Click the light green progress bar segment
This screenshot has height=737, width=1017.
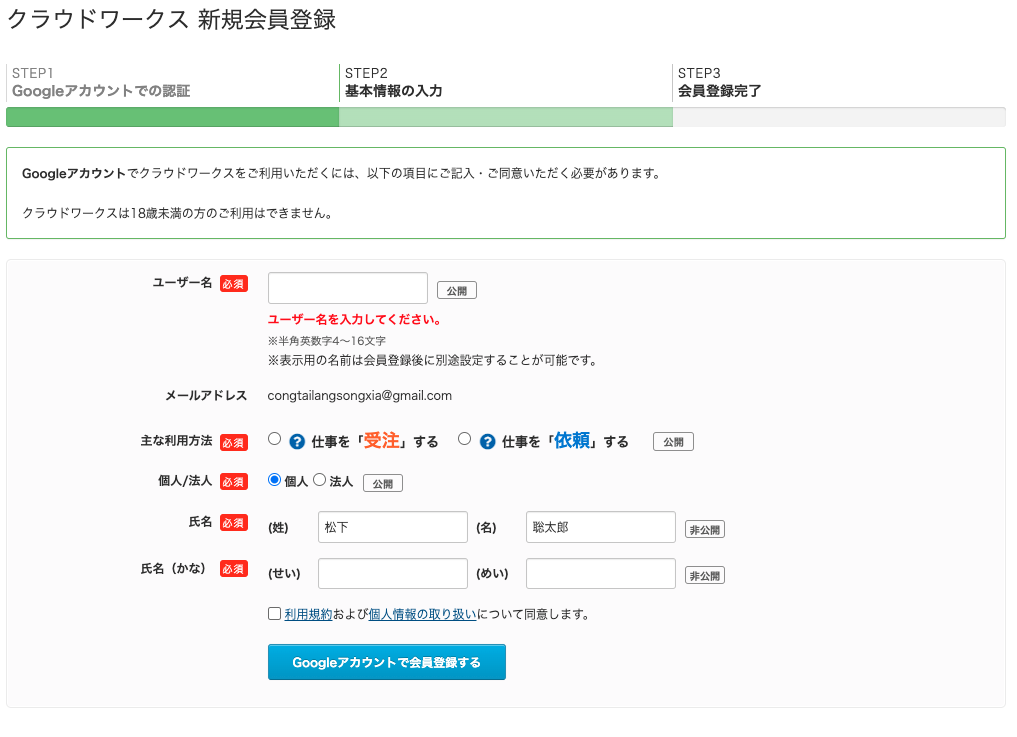coord(506,117)
